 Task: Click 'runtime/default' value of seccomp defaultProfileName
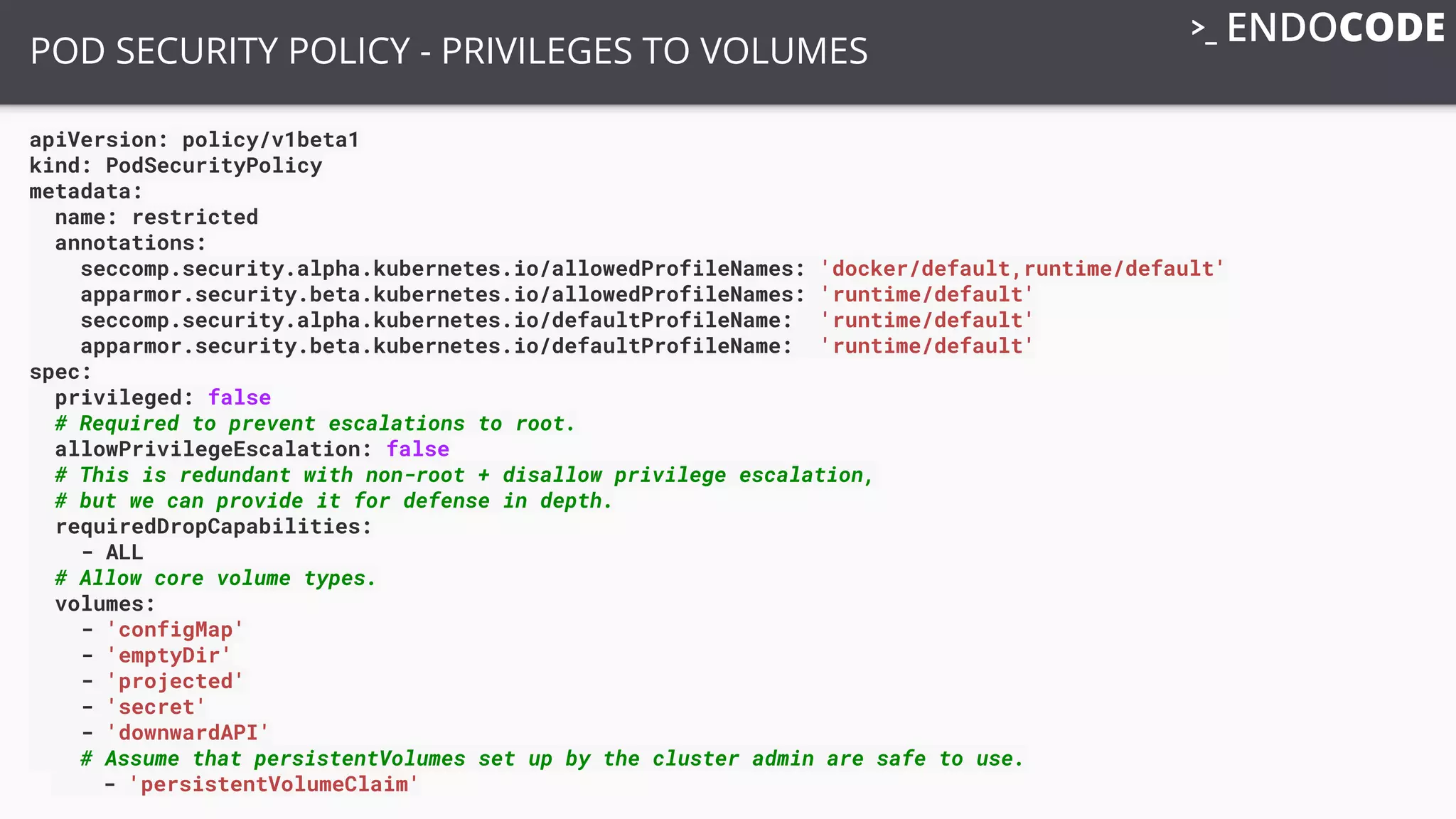pos(926,321)
